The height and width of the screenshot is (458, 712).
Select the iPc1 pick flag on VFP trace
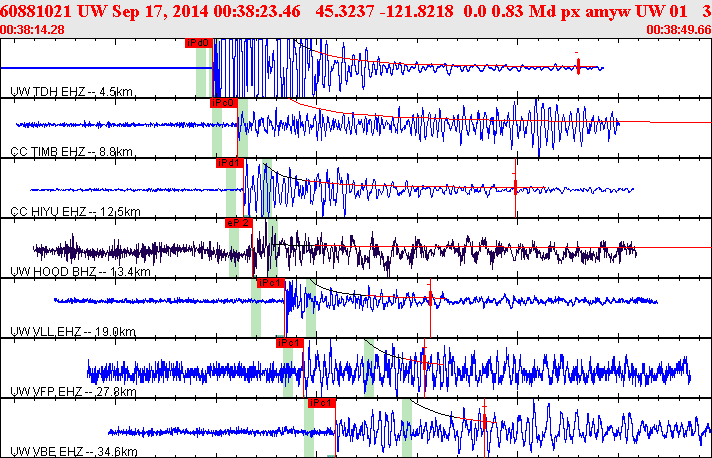[x=290, y=343]
